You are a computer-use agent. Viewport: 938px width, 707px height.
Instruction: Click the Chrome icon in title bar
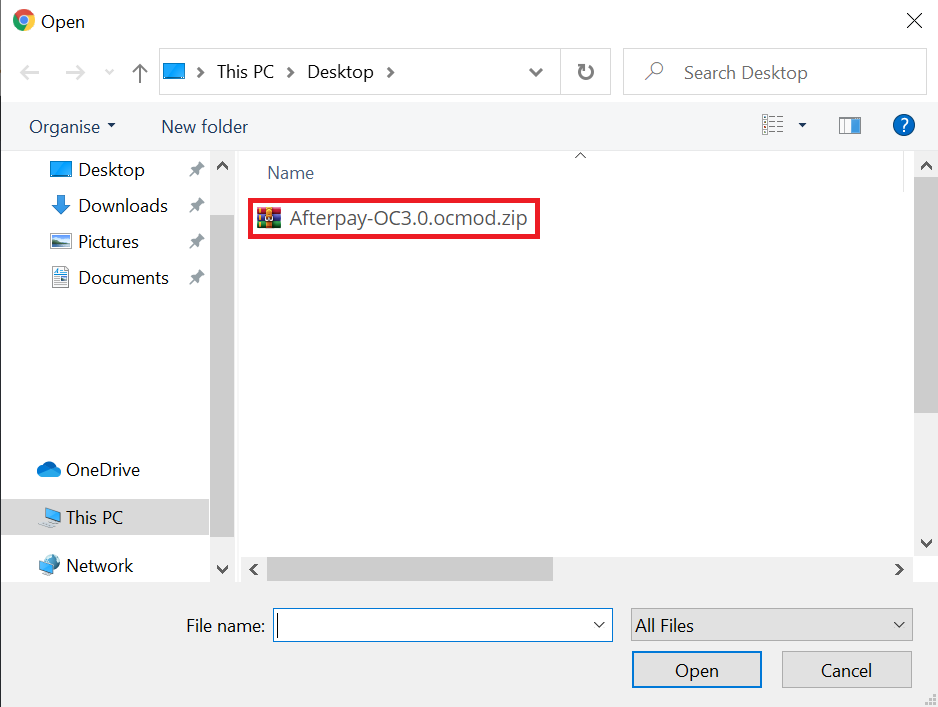[x=24, y=20]
